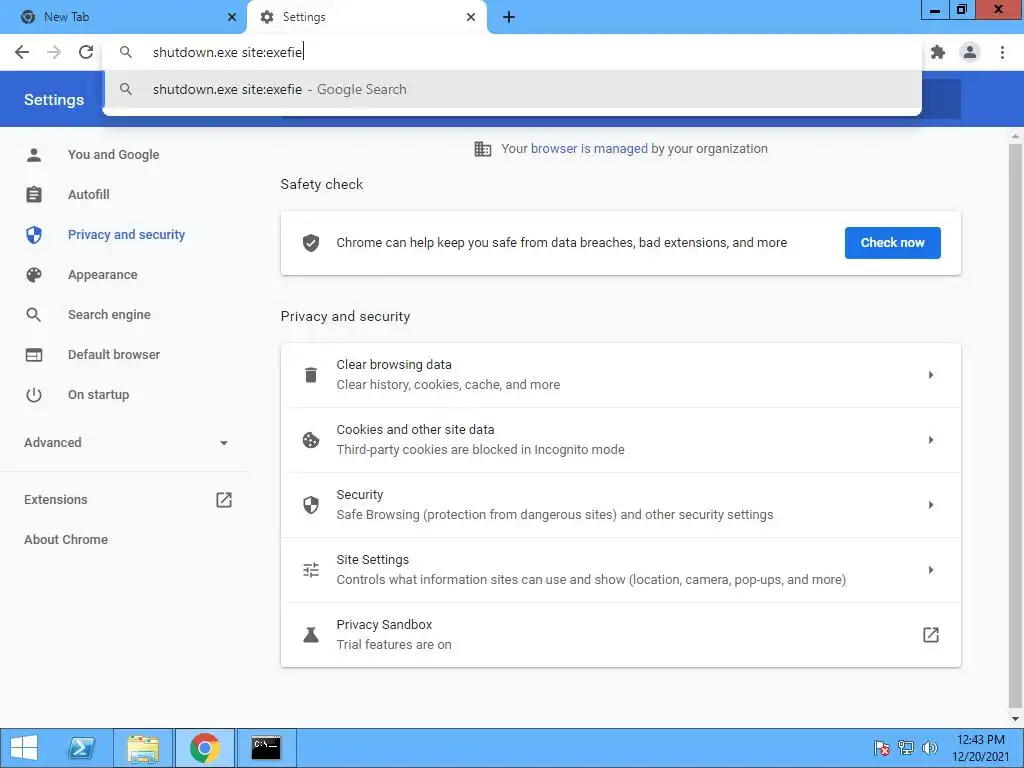Click the browser forward arrow
The width and height of the screenshot is (1024, 768).
coord(54,52)
